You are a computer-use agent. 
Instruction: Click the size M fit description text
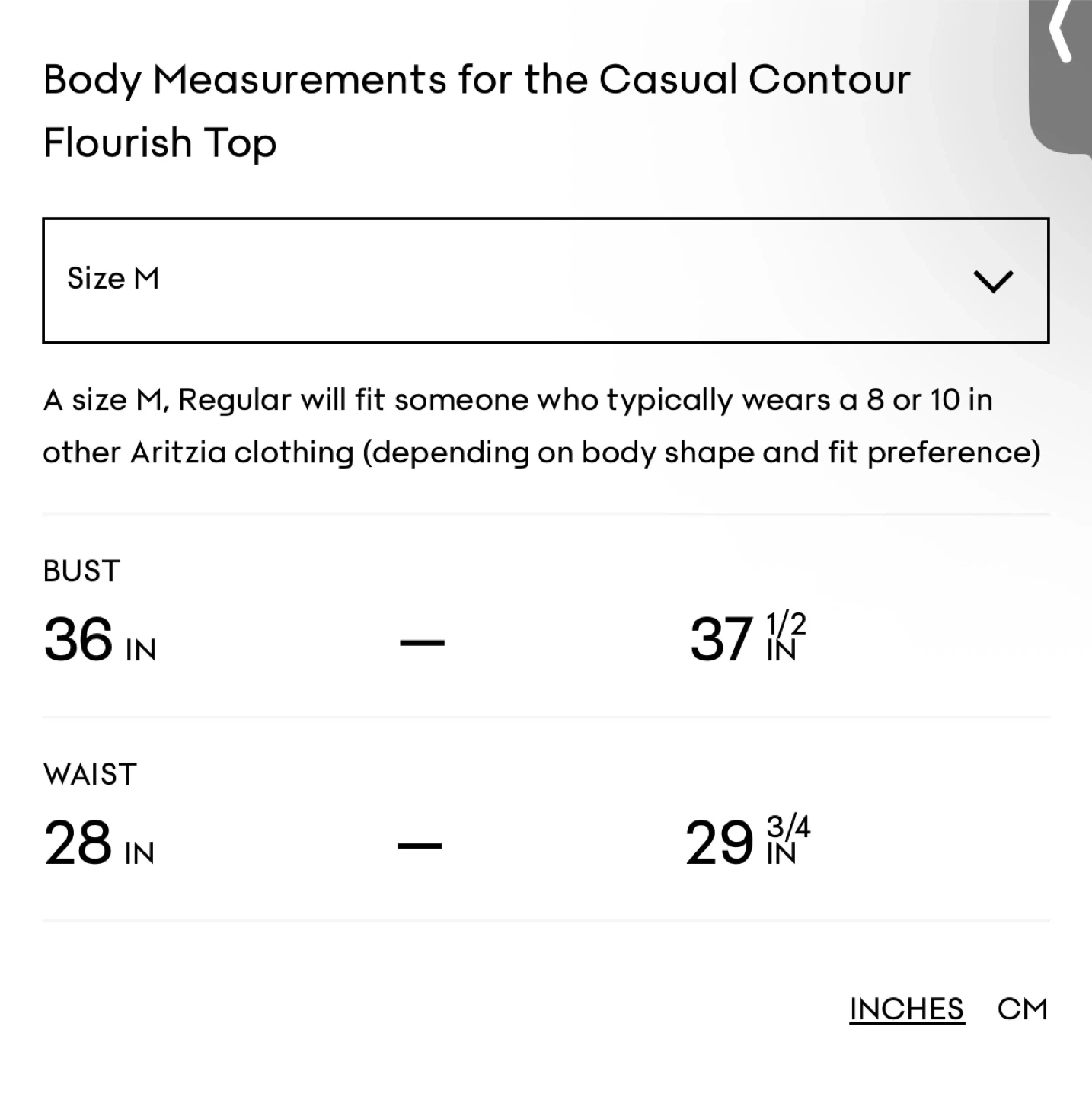point(518,399)
